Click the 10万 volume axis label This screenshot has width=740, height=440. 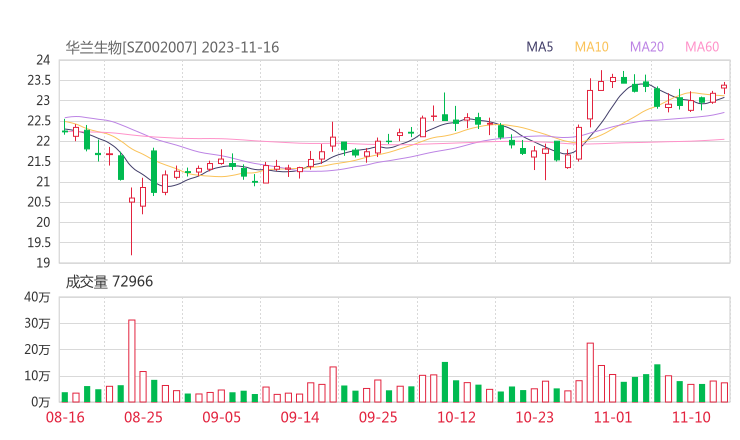[x=37, y=376]
